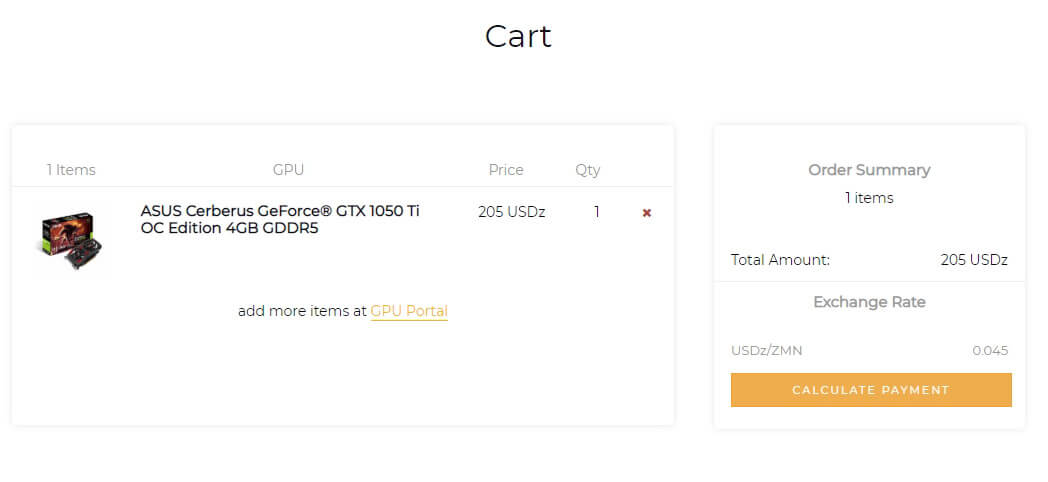Screen dimensions: 1048x482
Task: Click the 1 Items column header
Action: coord(71,170)
